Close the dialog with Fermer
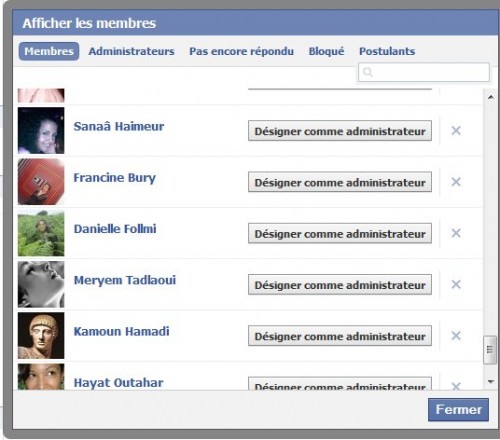The height and width of the screenshot is (440, 500). tap(459, 410)
